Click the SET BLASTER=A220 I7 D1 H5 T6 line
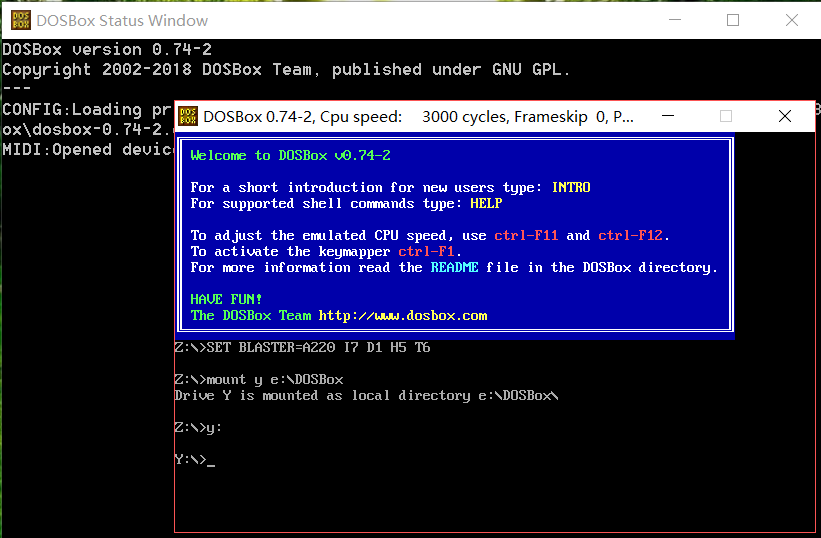 303,348
